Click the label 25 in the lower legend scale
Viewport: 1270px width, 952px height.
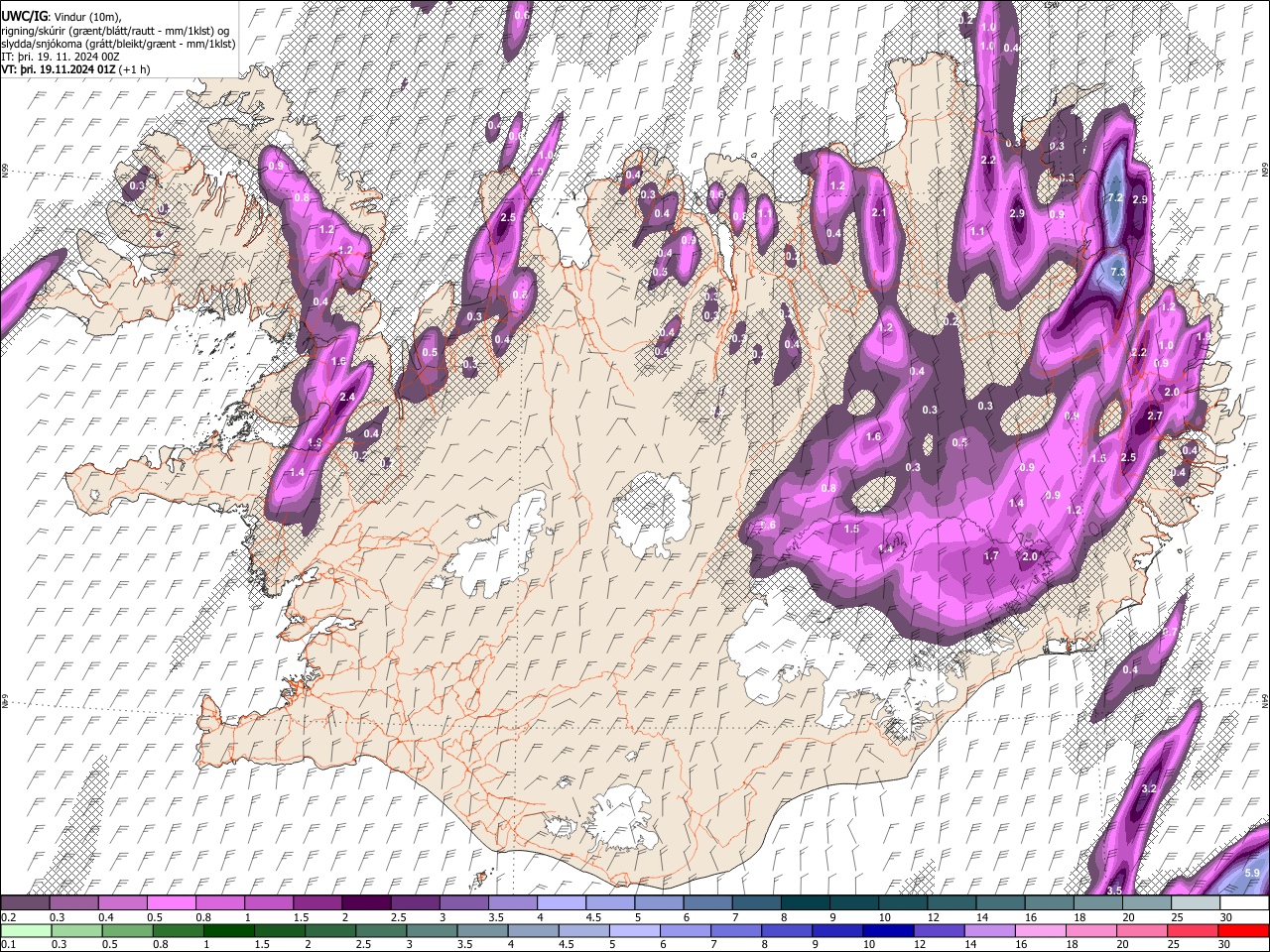pos(1176,944)
